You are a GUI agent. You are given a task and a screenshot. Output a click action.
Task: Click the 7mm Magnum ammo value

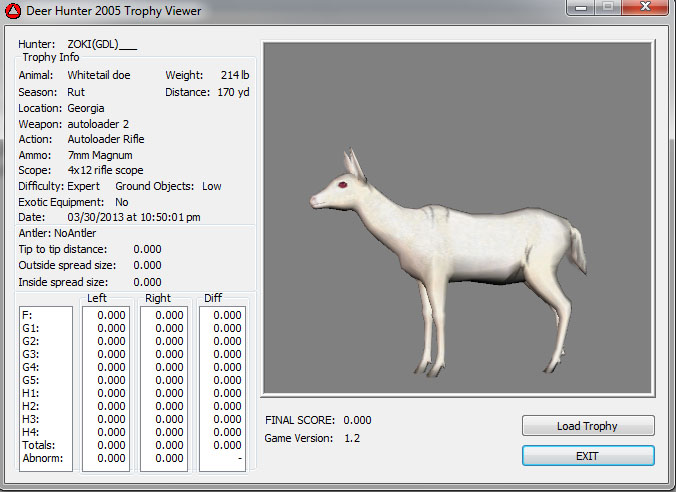pyautogui.click(x=100, y=155)
